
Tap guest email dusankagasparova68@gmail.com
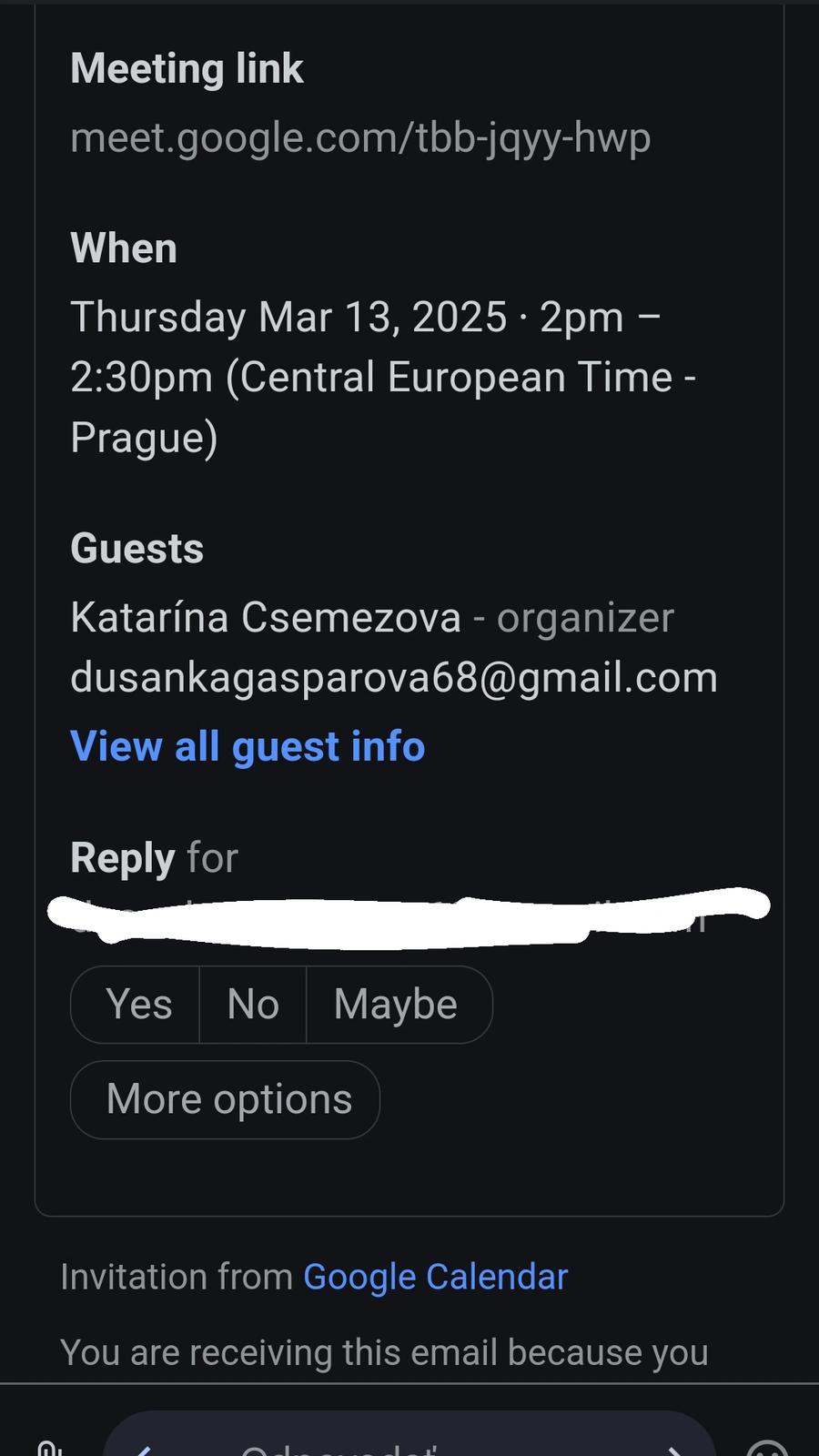(394, 678)
